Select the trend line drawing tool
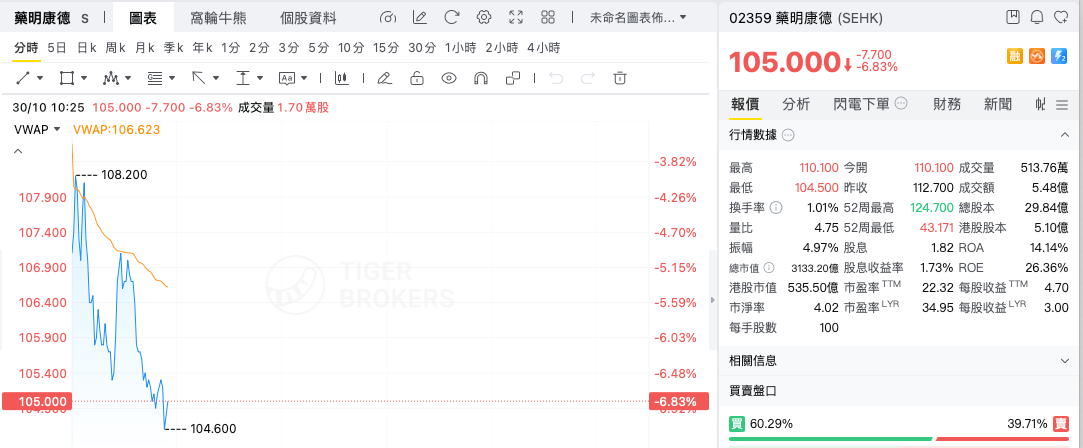1083x448 pixels. [23, 78]
